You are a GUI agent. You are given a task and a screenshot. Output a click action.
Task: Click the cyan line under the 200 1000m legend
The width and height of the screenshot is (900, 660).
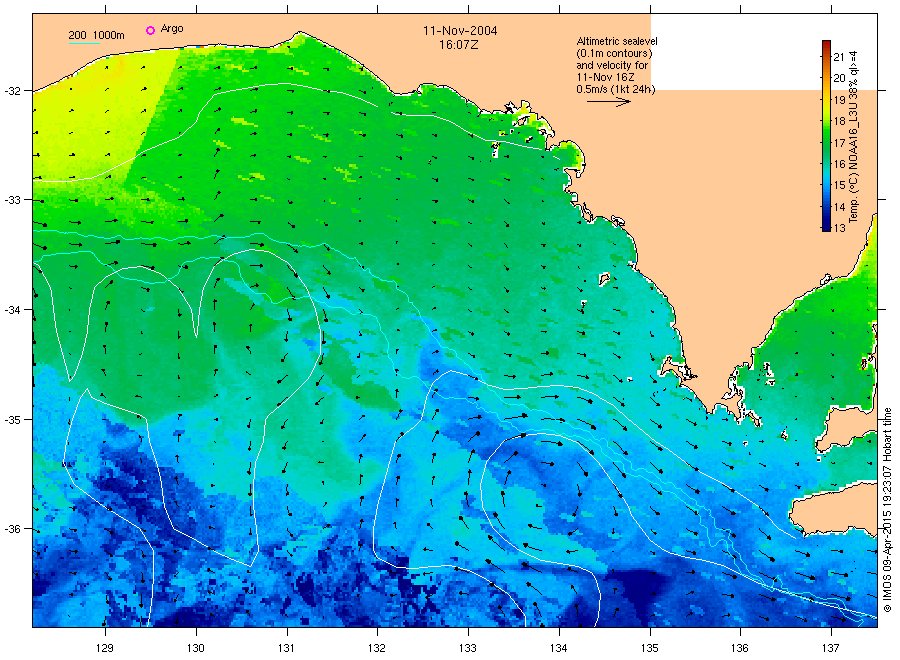84,43
